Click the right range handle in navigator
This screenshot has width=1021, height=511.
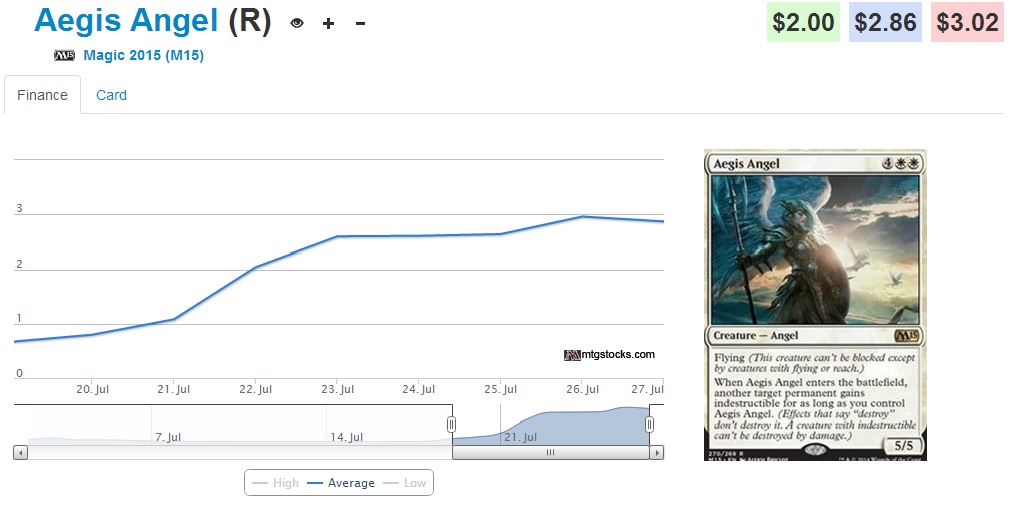pos(650,425)
